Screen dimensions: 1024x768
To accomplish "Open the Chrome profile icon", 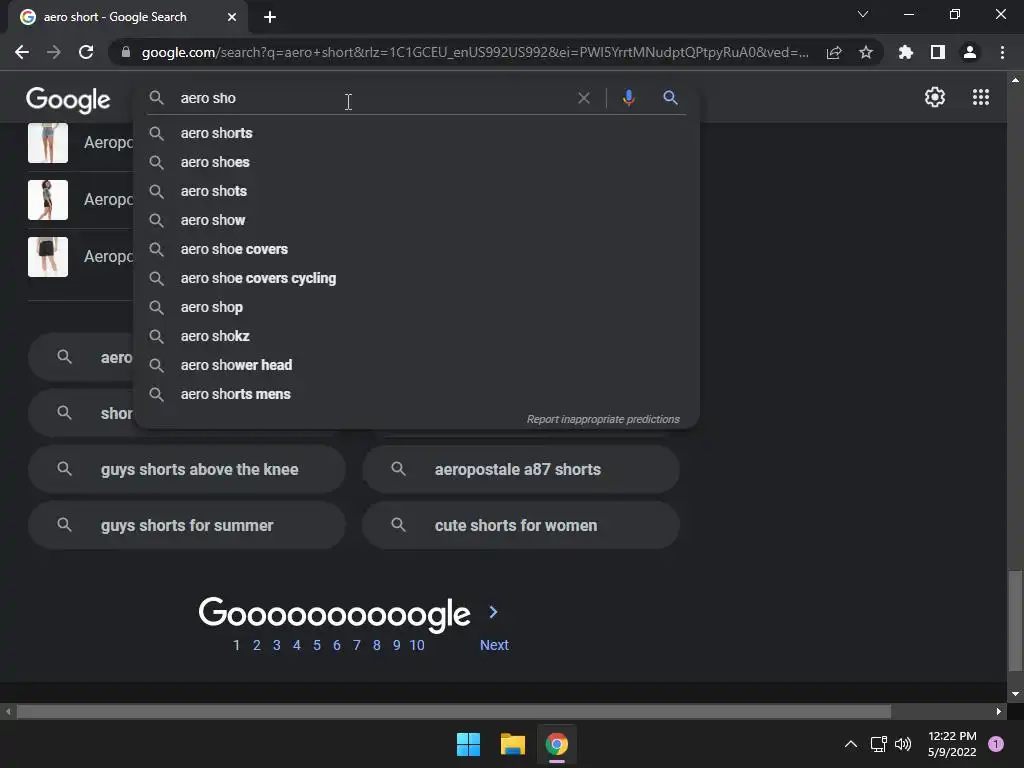I will [970, 52].
